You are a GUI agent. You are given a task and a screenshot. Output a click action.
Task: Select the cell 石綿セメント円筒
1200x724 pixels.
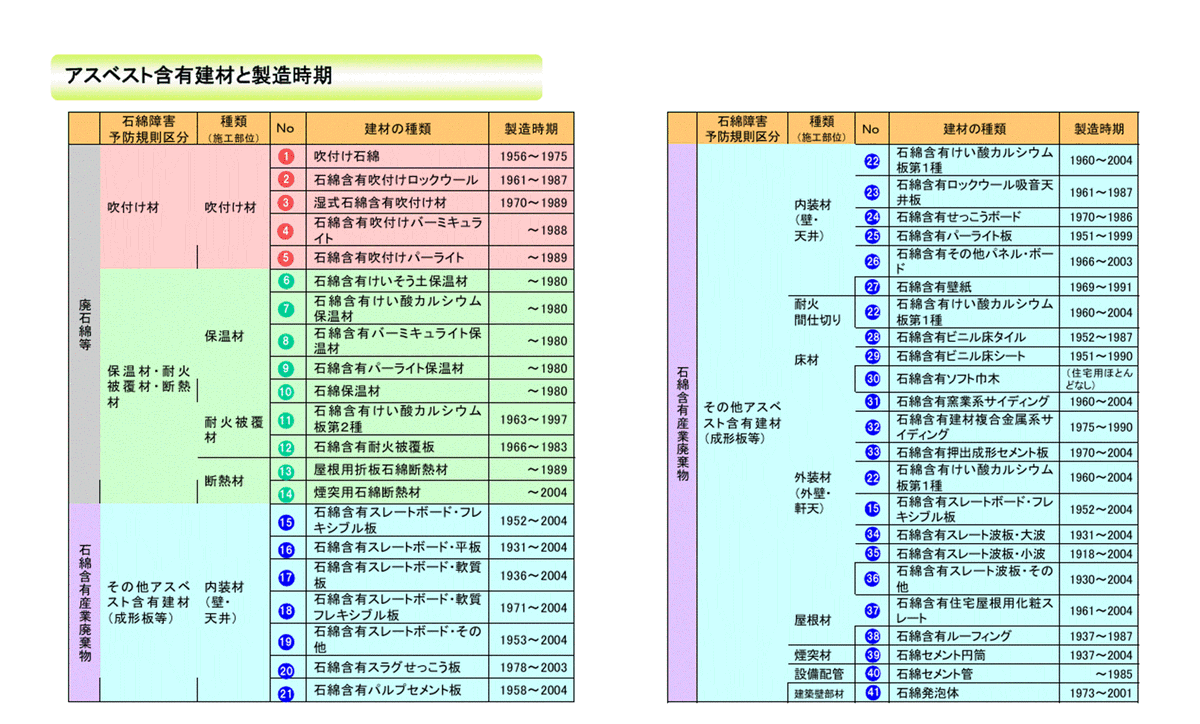click(x=973, y=655)
